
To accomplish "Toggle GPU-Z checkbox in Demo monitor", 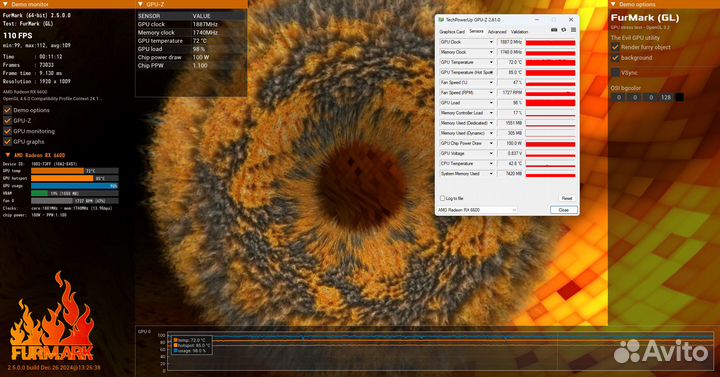I will (7, 121).
